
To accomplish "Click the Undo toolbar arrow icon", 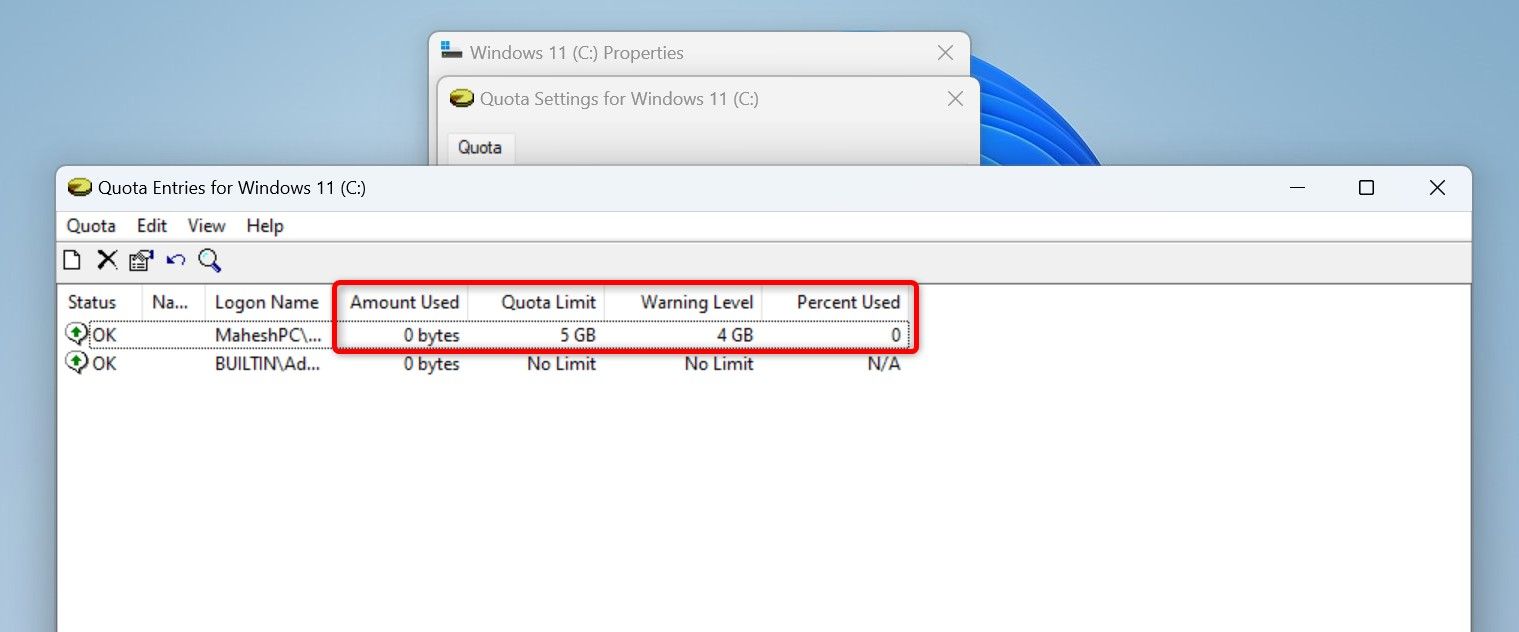I will (x=176, y=260).
